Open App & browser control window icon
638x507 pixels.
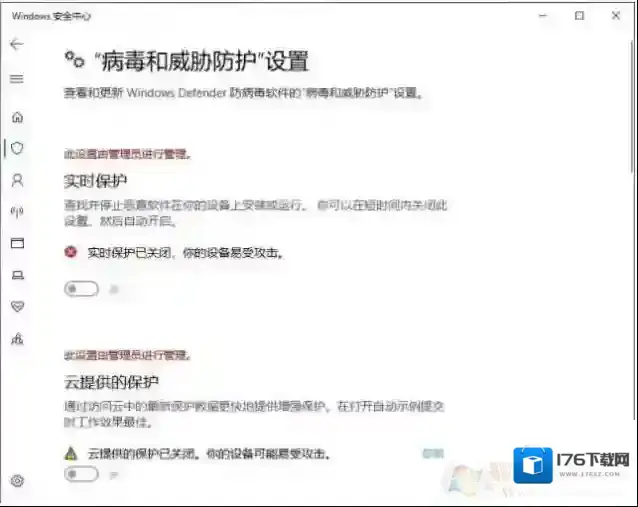(x=17, y=243)
